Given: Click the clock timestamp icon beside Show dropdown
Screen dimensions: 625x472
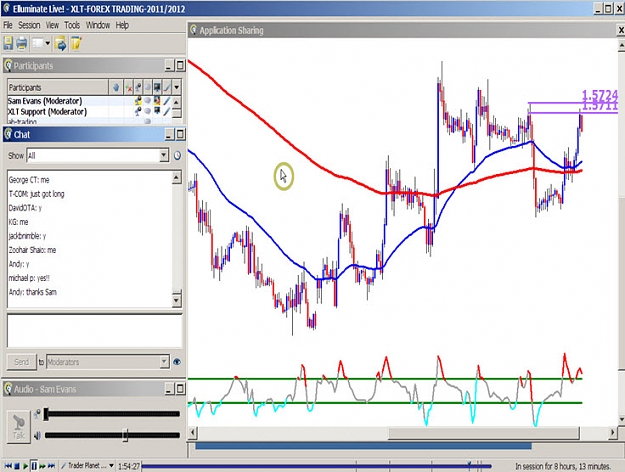Looking at the screenshot, I should [x=177, y=155].
